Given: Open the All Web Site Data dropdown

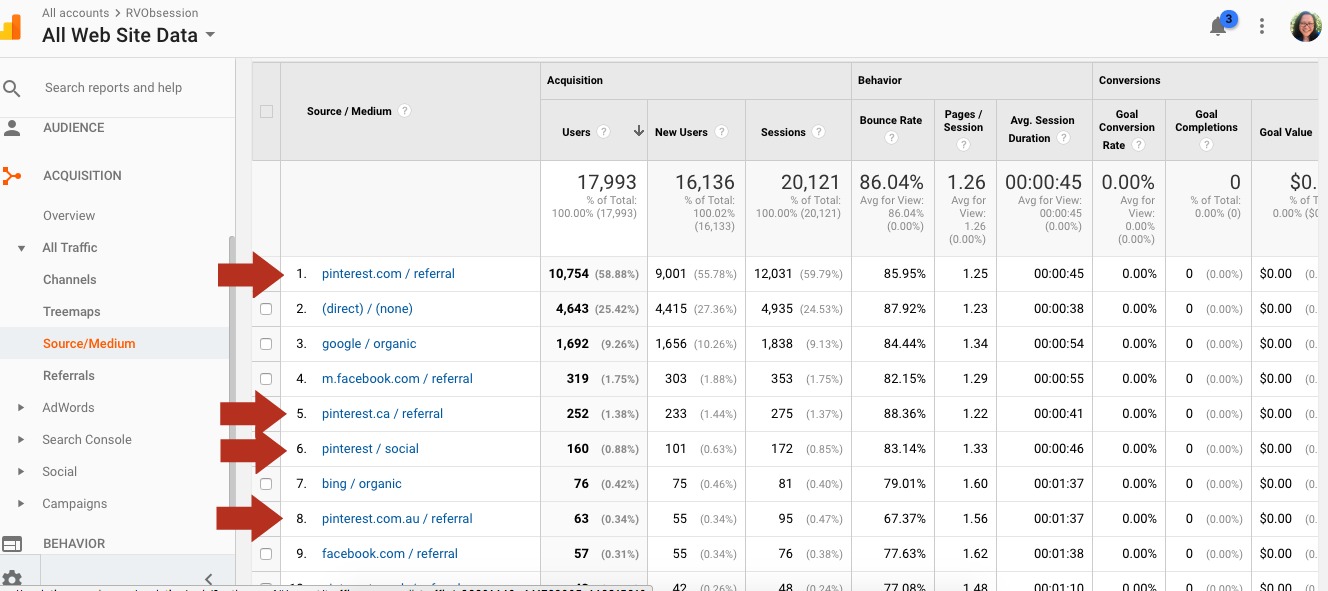Looking at the screenshot, I should coord(129,35).
